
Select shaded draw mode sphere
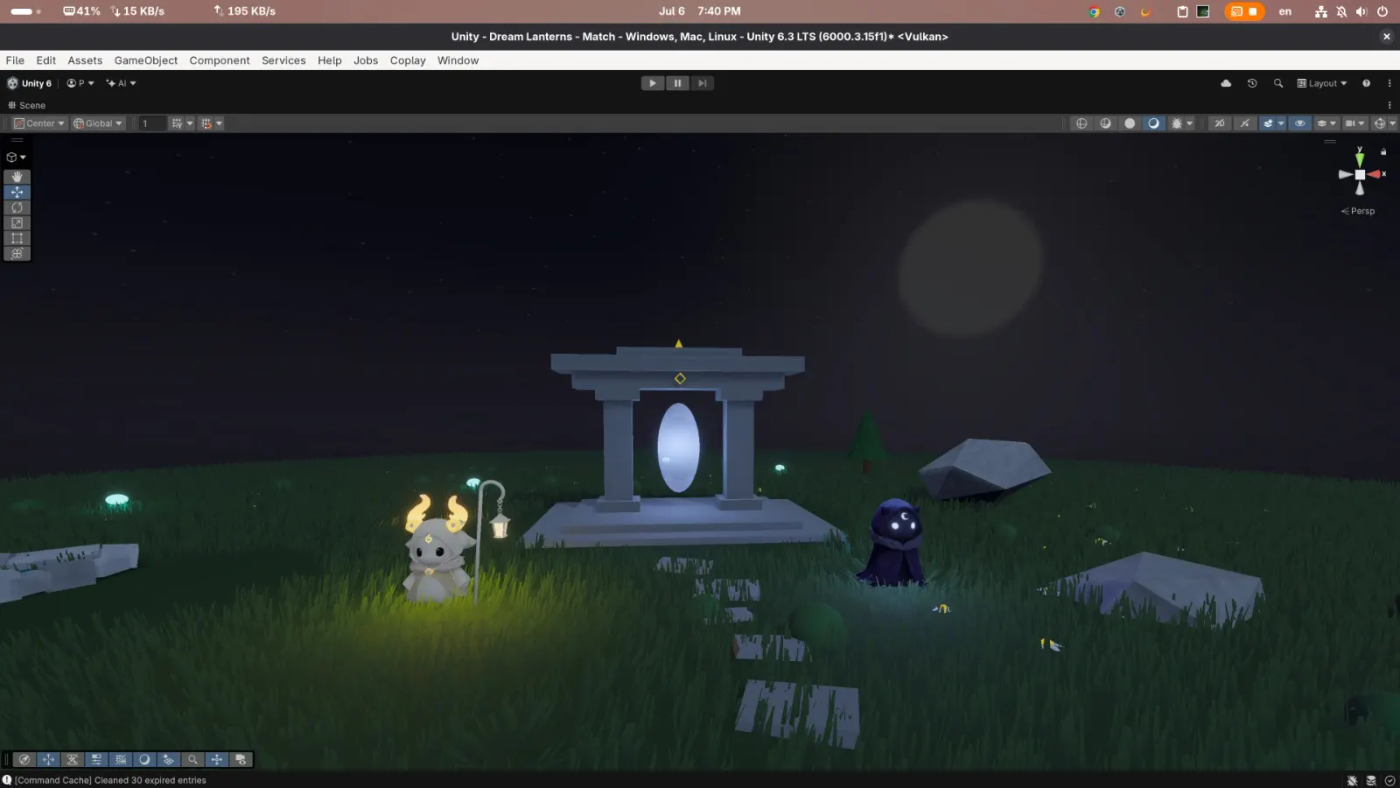point(1154,123)
